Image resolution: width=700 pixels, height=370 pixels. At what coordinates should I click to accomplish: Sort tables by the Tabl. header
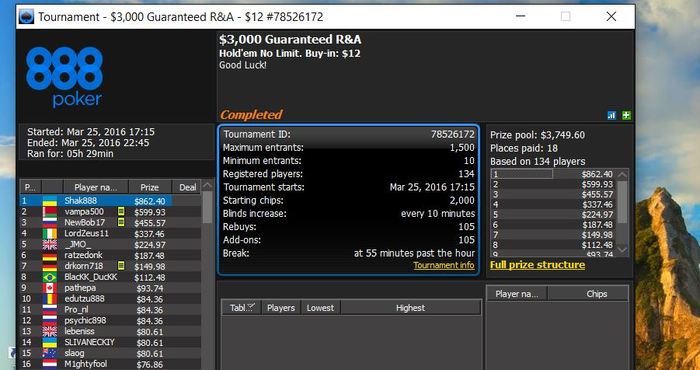(x=242, y=308)
